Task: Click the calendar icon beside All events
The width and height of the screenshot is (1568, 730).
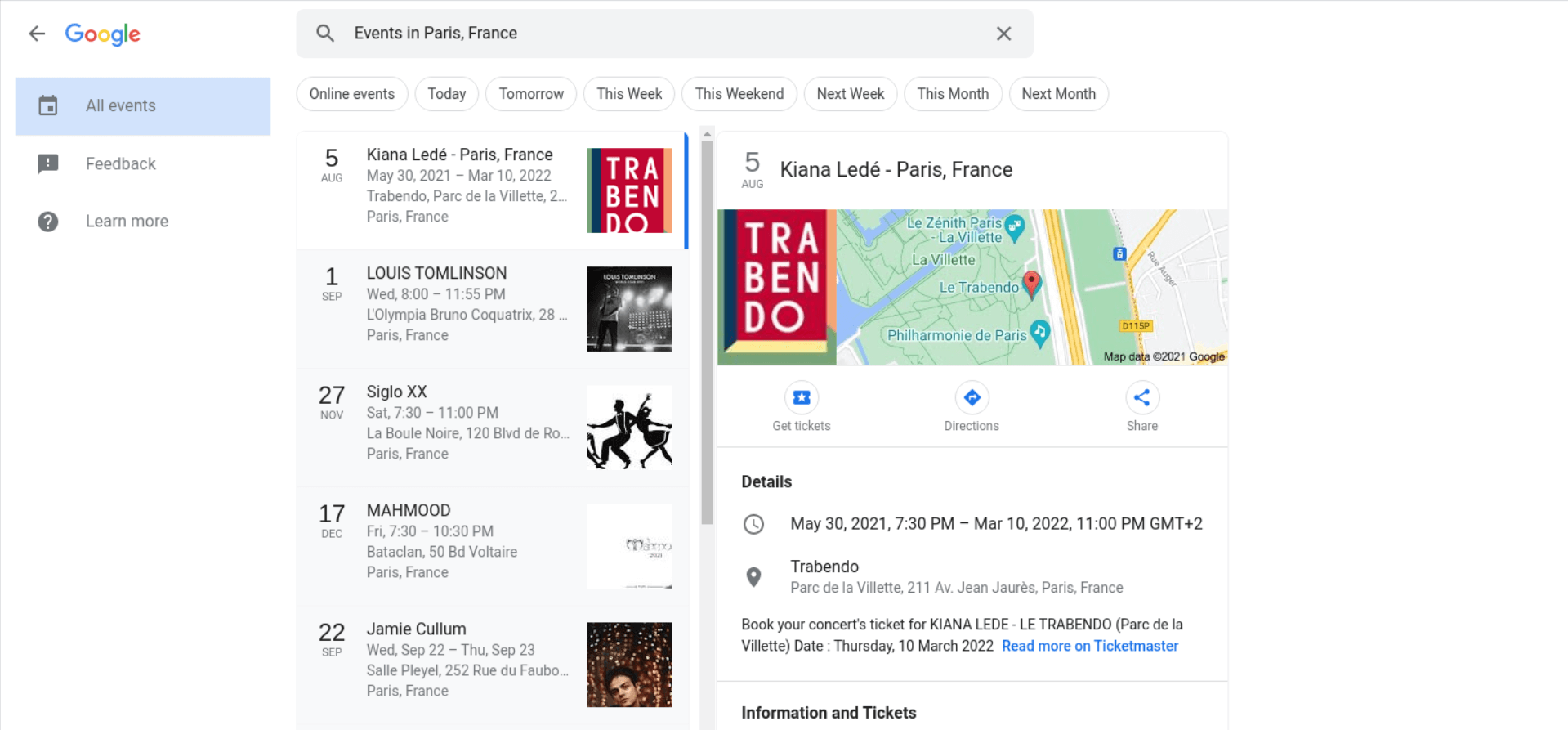Action: click(48, 105)
